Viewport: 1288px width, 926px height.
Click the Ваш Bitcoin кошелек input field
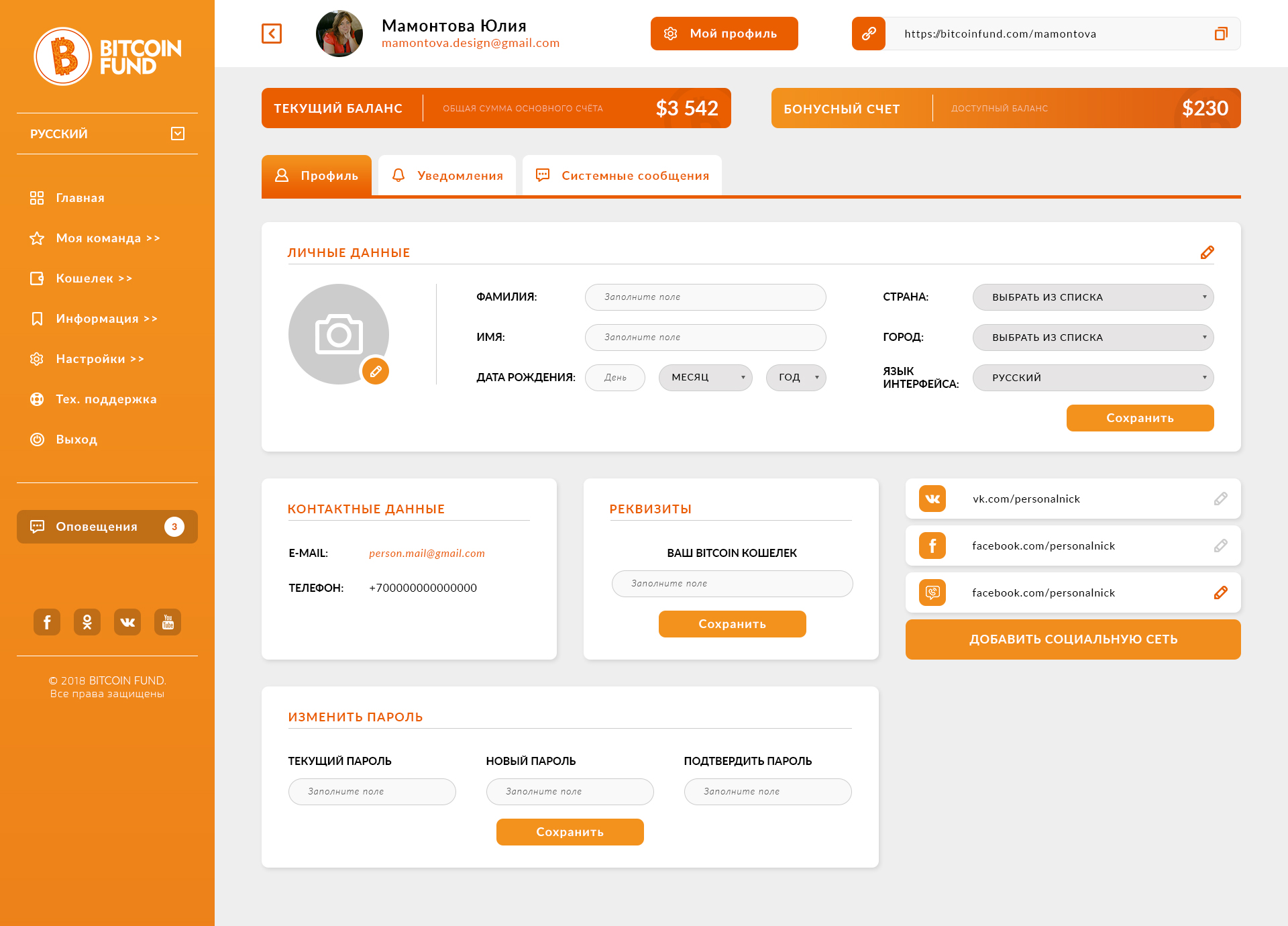click(732, 584)
